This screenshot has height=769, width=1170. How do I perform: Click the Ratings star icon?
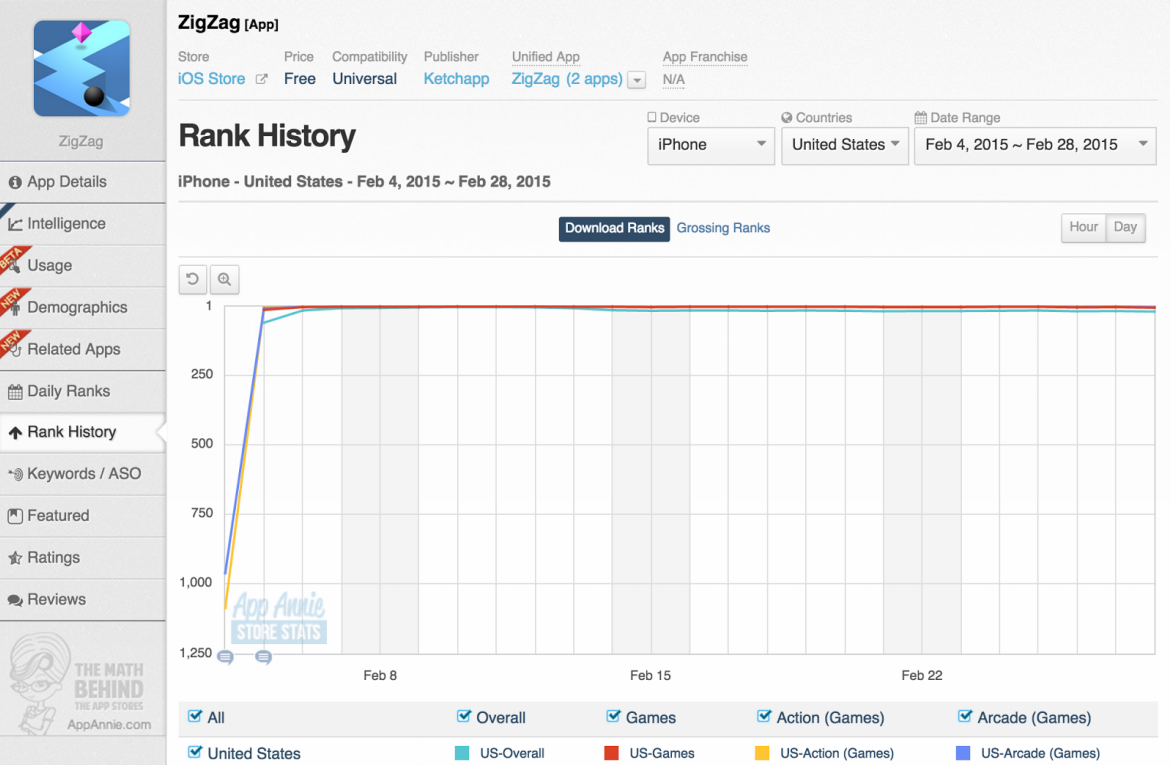point(15,558)
